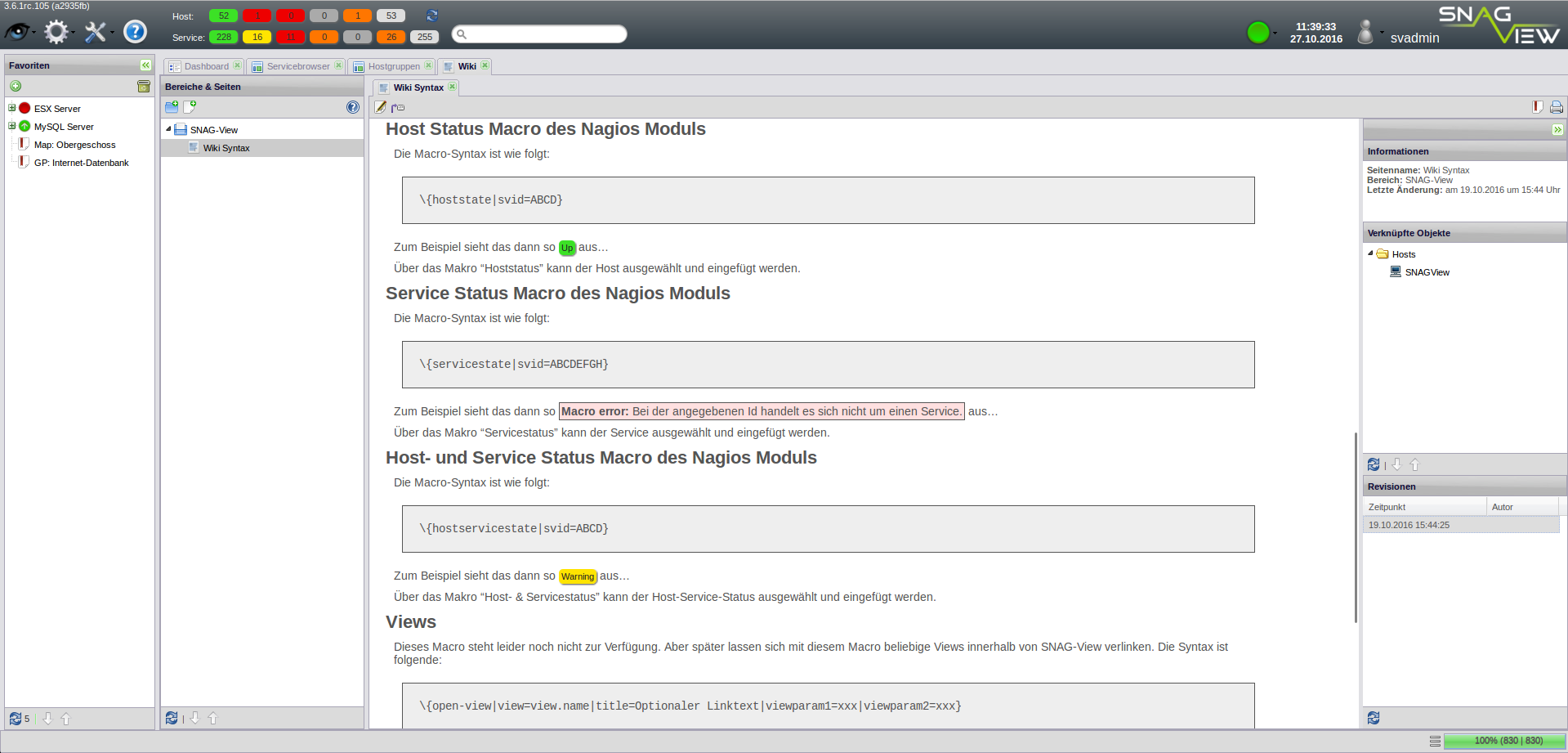Open help in Bereiche & Seiten panel
1568x753 pixels.
(x=353, y=107)
